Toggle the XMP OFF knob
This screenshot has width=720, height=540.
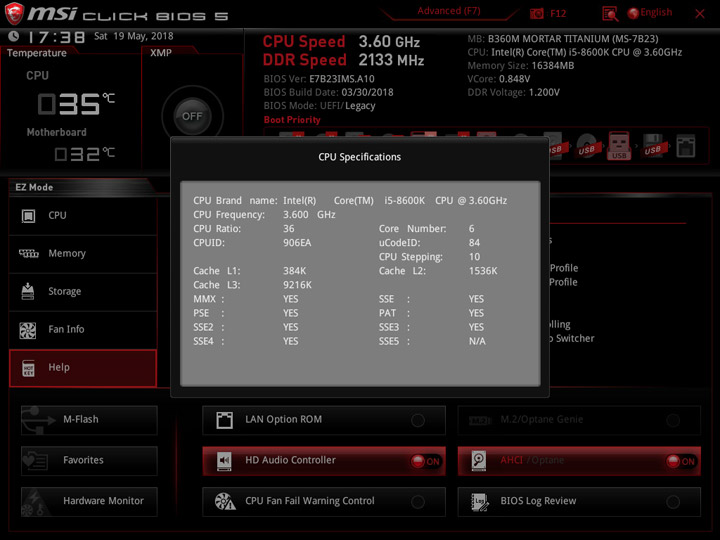pyautogui.click(x=192, y=116)
